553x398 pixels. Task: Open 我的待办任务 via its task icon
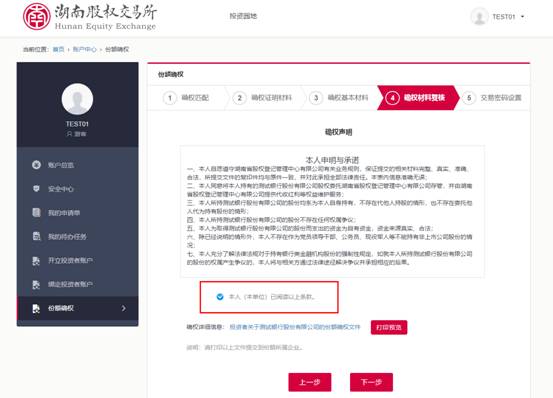(x=36, y=236)
